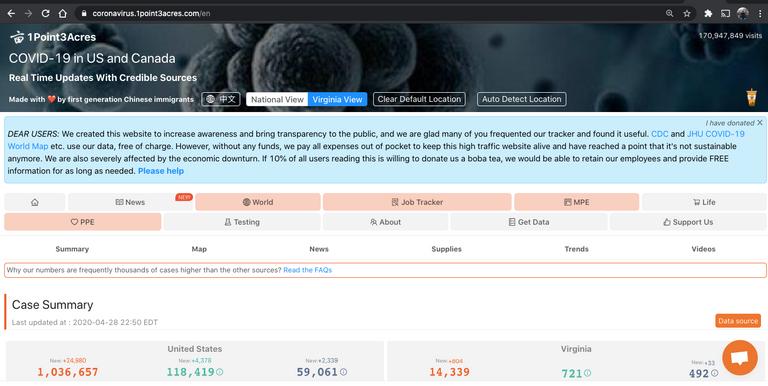The height and width of the screenshot is (386, 768).
Task: Open the orange chat bubble widget
Action: tap(740, 358)
